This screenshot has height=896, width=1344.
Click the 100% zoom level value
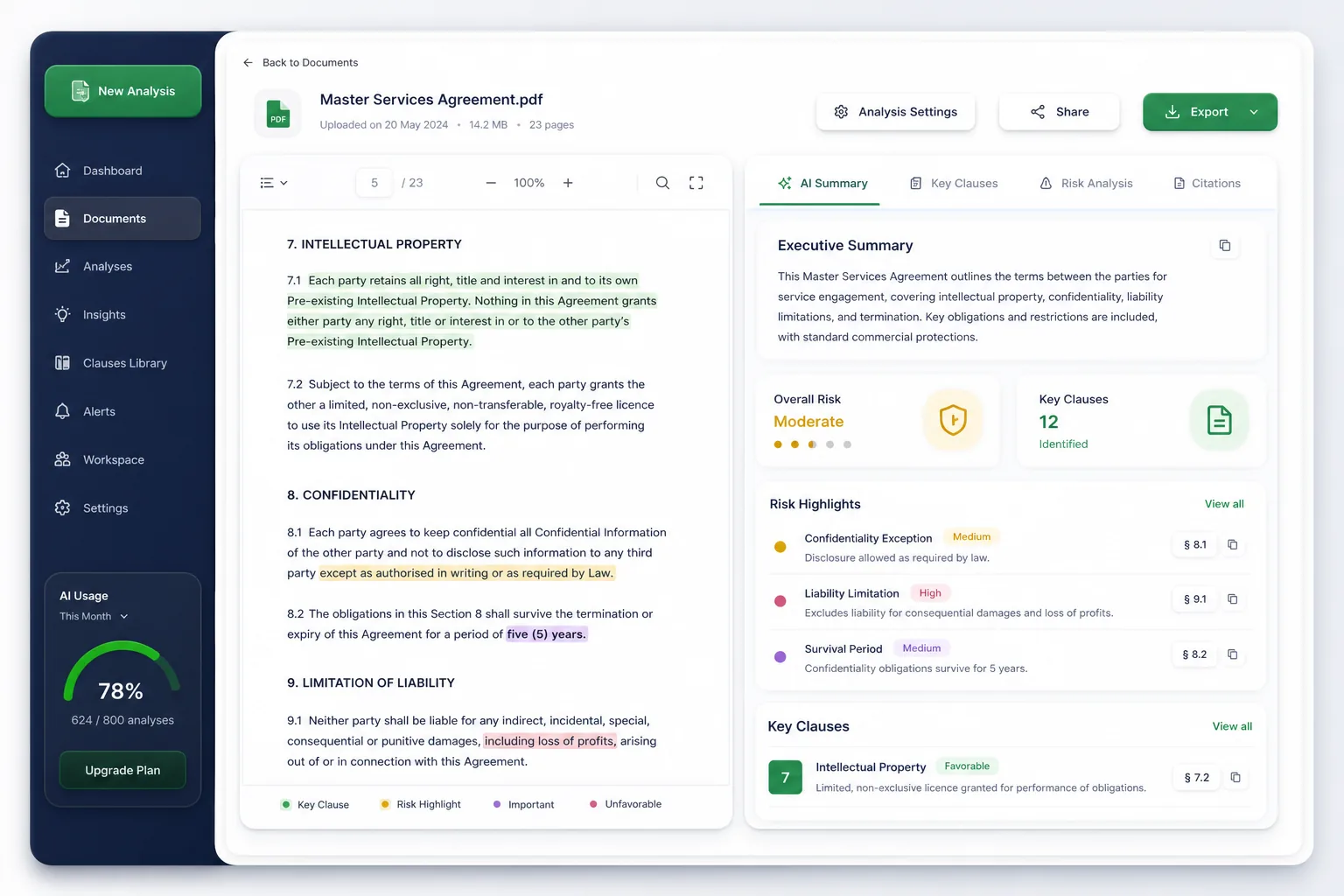529,183
